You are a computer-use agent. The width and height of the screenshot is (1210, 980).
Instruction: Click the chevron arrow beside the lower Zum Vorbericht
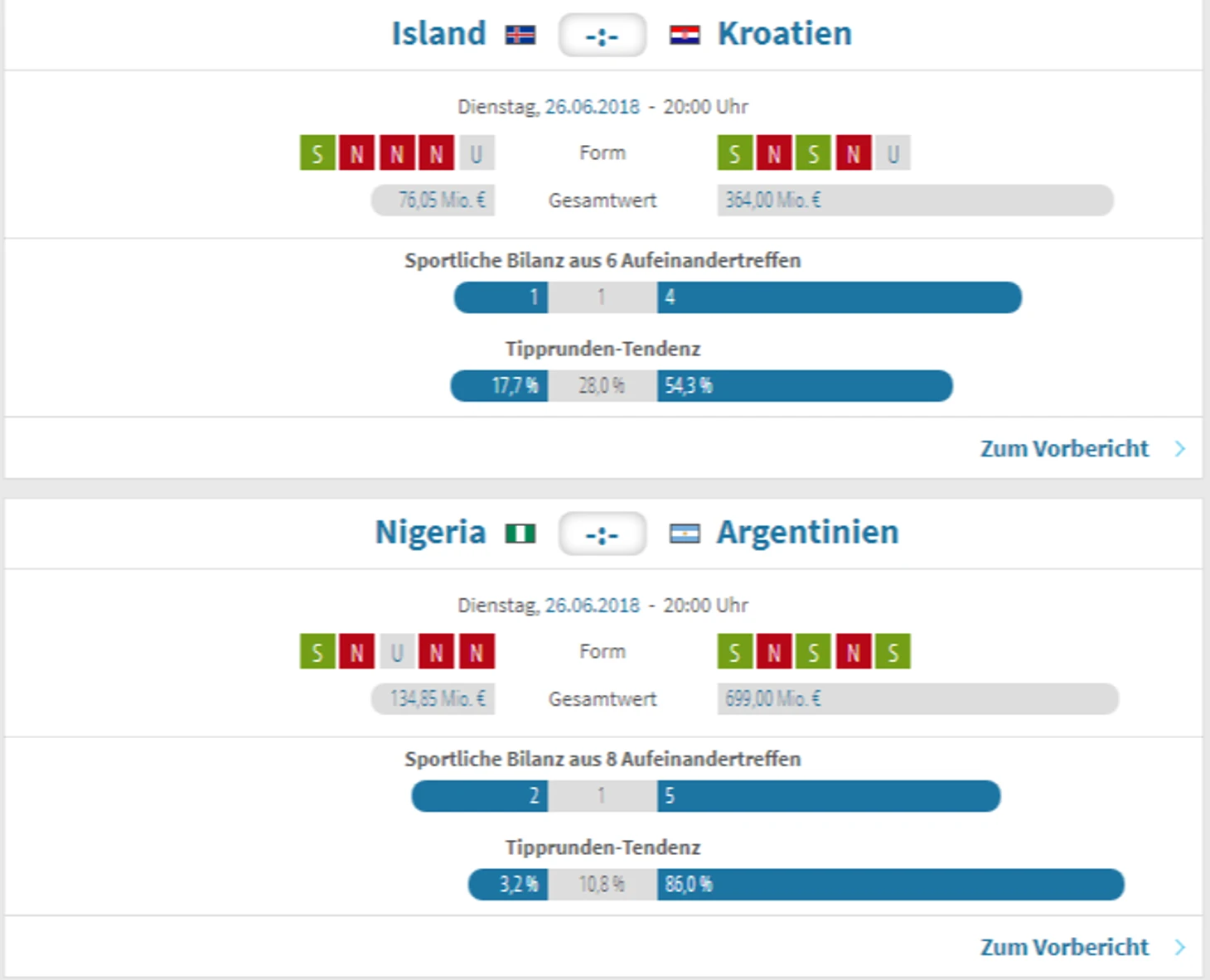pyautogui.click(x=1180, y=948)
